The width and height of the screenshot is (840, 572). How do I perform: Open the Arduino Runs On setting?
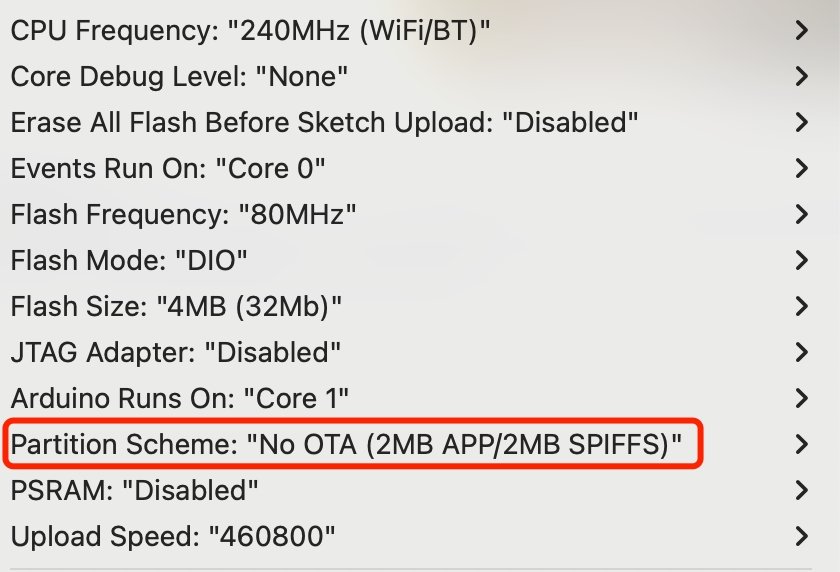180,398
